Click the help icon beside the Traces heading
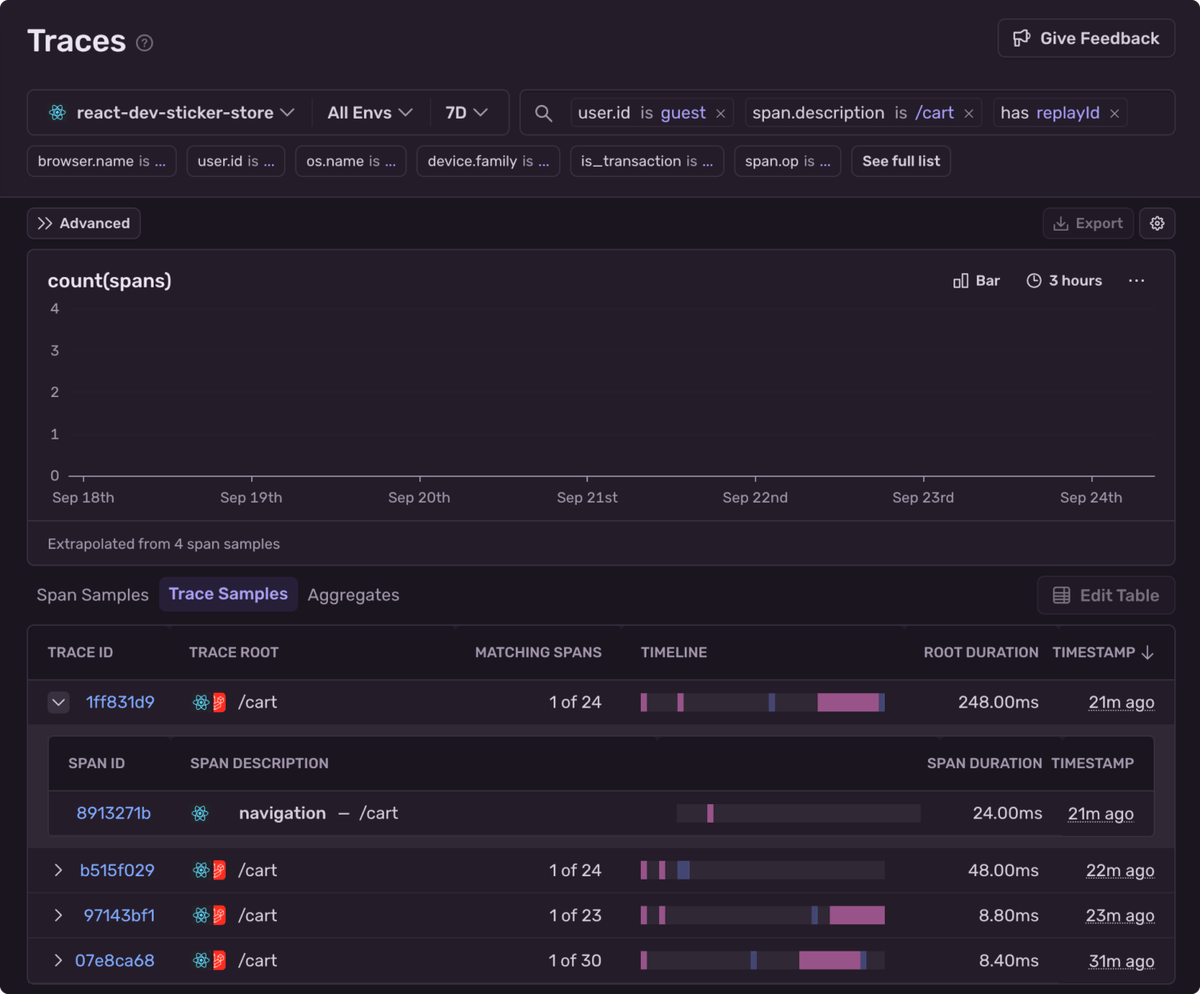Viewport: 1200px width, 994px height. tap(144, 42)
